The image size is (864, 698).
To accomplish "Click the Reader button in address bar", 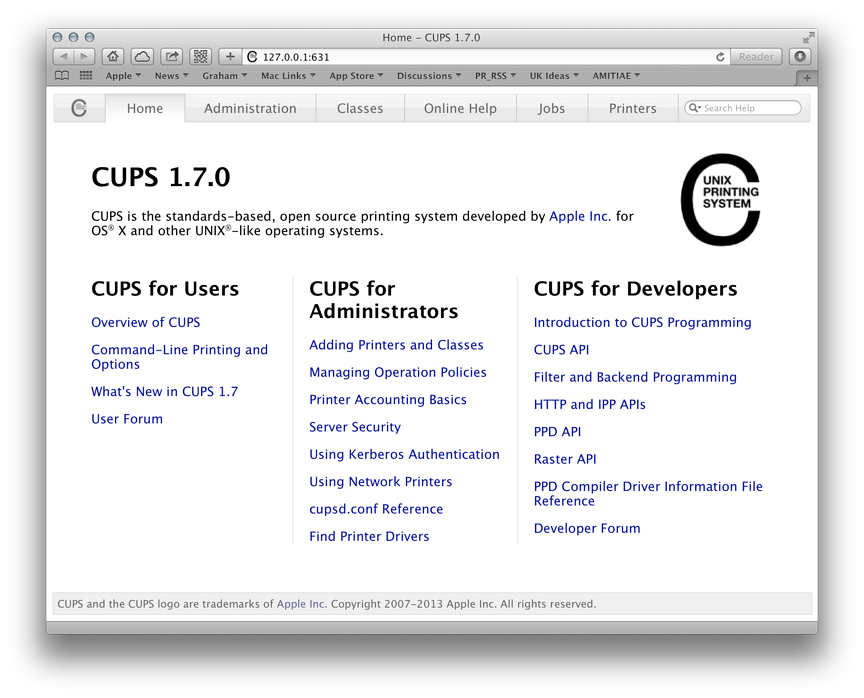I will (x=756, y=57).
